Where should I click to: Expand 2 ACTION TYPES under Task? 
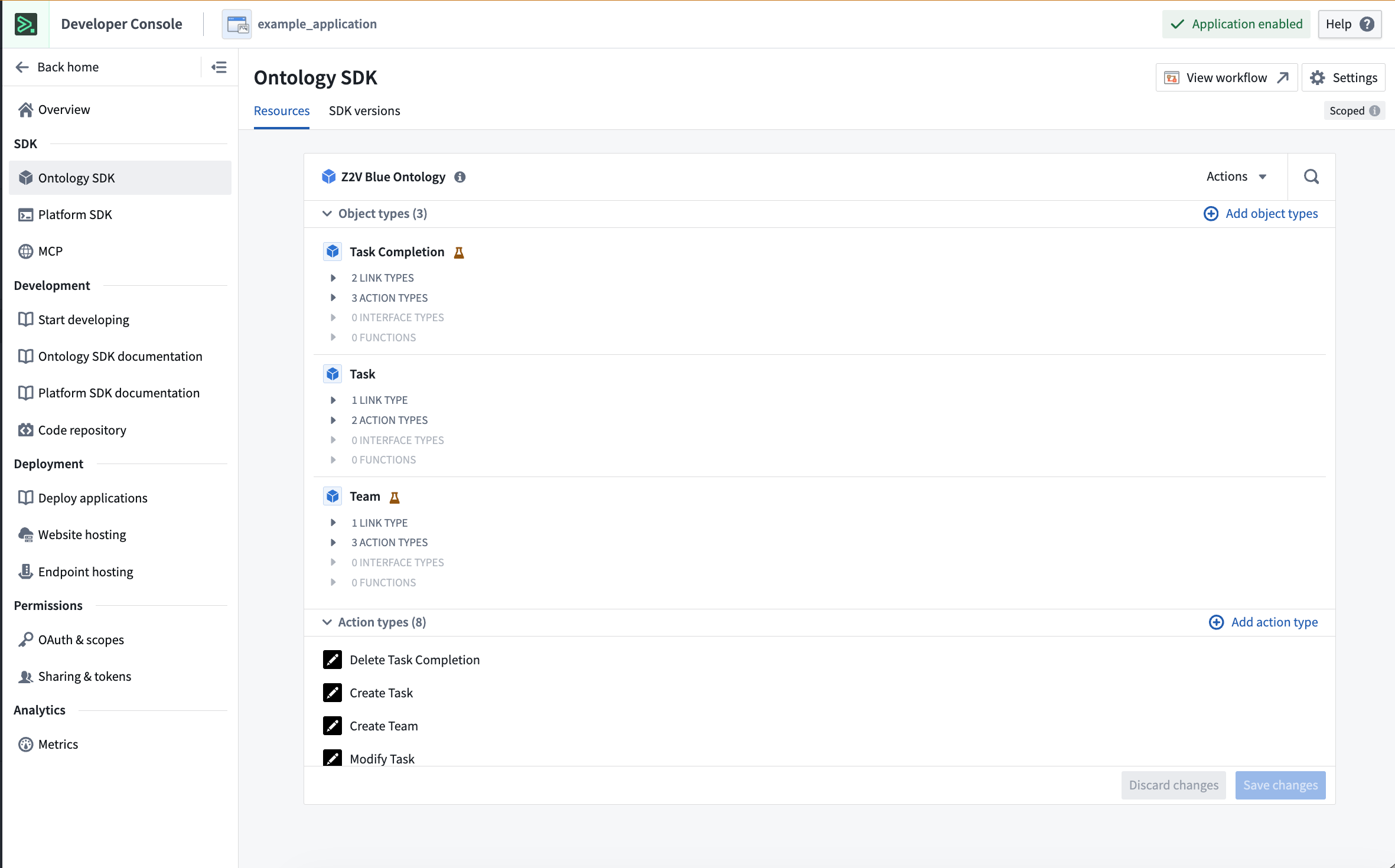click(333, 420)
